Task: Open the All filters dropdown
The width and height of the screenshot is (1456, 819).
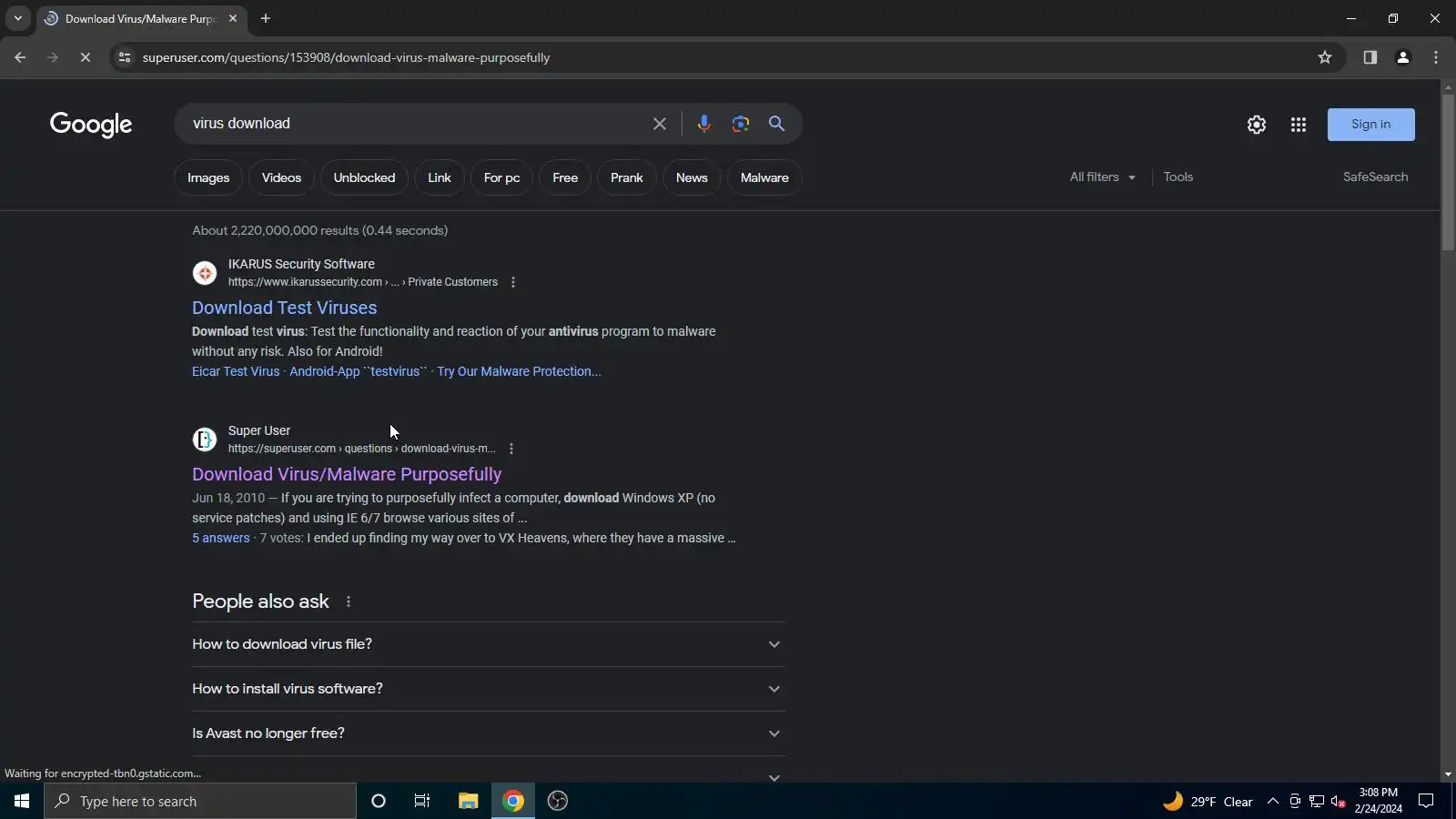Action: coord(1103,177)
